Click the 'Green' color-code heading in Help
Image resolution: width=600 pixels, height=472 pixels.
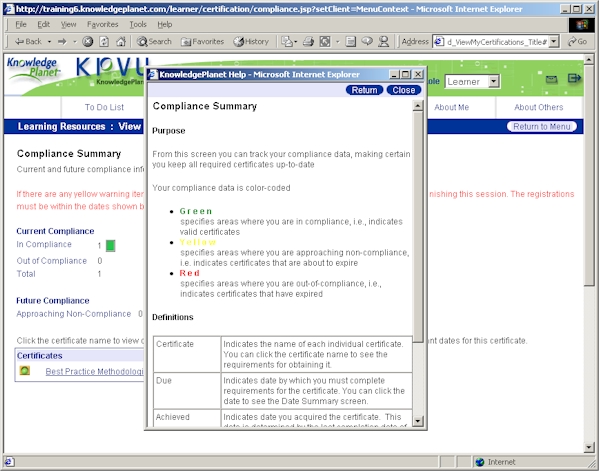pos(196,211)
